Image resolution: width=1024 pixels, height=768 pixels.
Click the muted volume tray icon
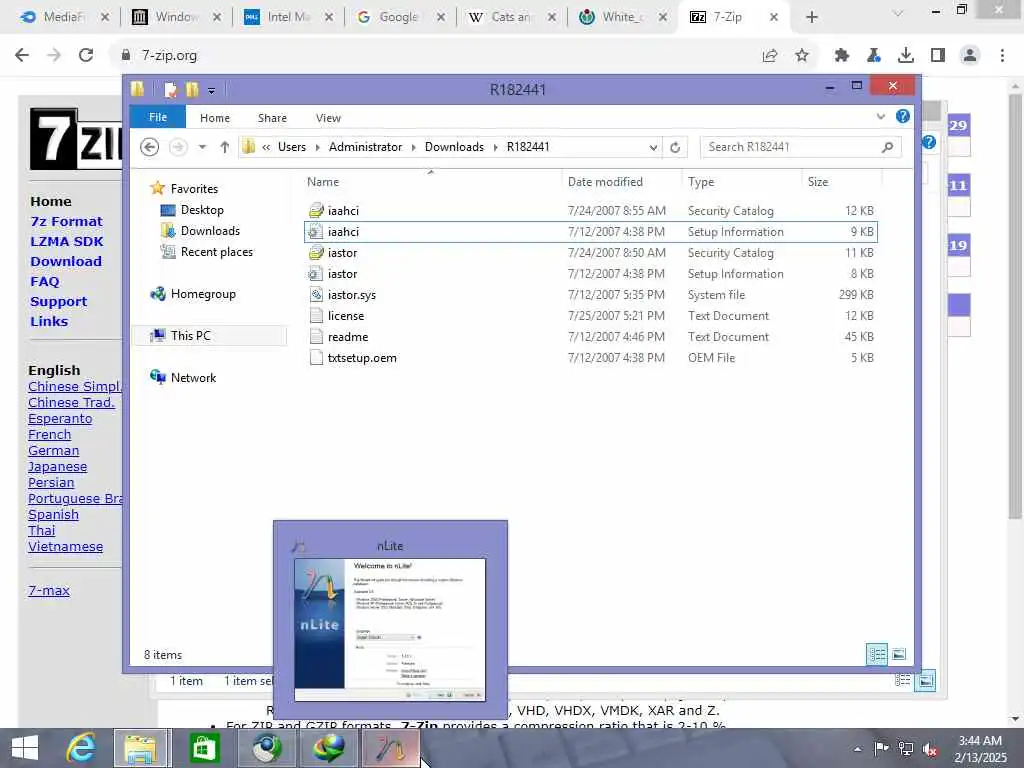(x=931, y=749)
